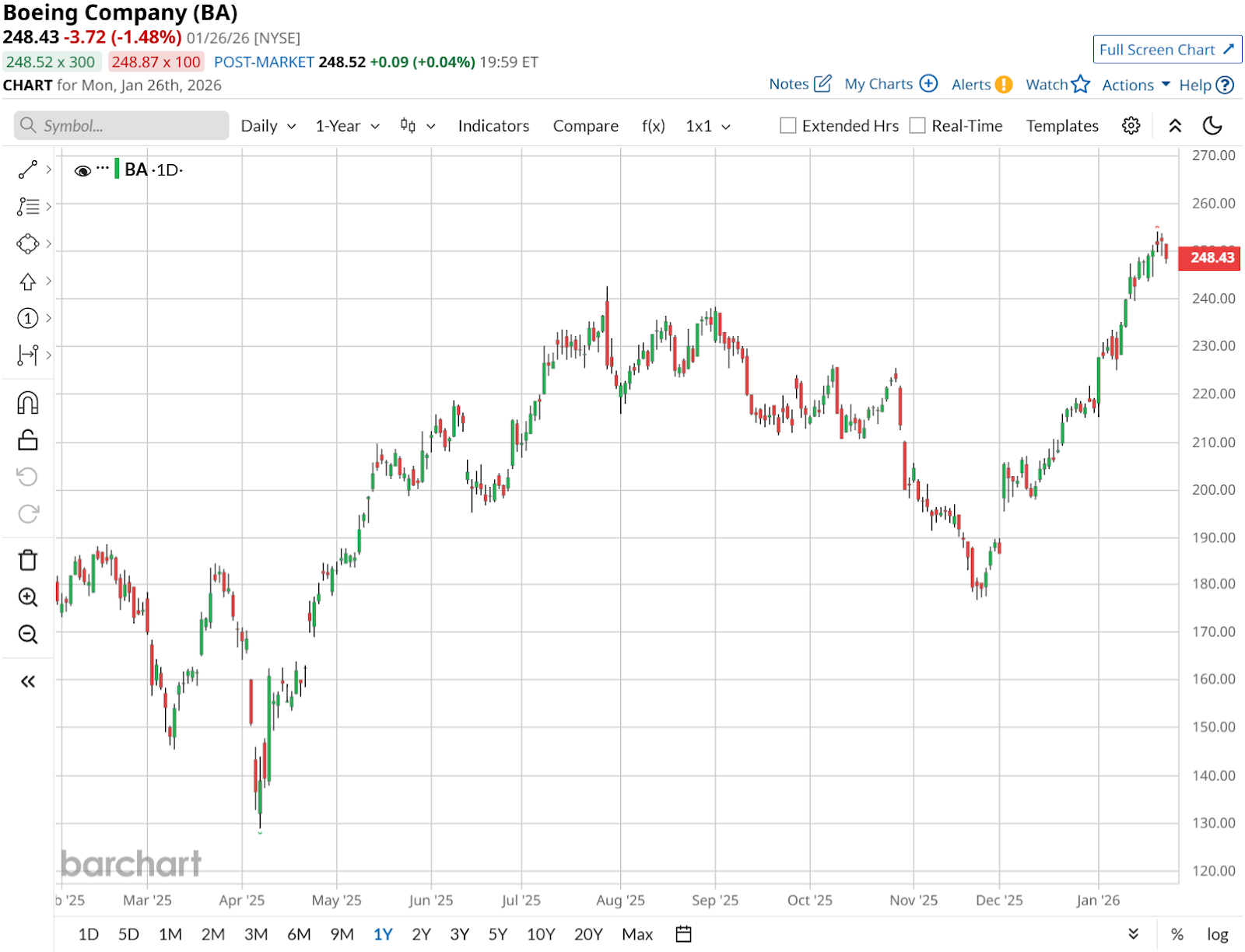This screenshot has width=1245, height=952.
Task: Enable Real-Time checkbox
Action: point(918,126)
